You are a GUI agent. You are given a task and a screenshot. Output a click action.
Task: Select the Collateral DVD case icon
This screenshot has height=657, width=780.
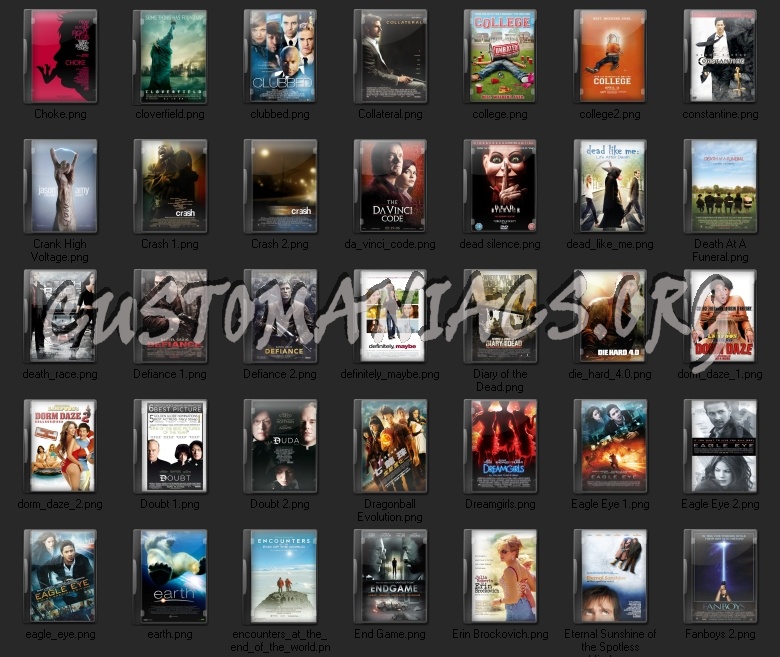[390, 56]
